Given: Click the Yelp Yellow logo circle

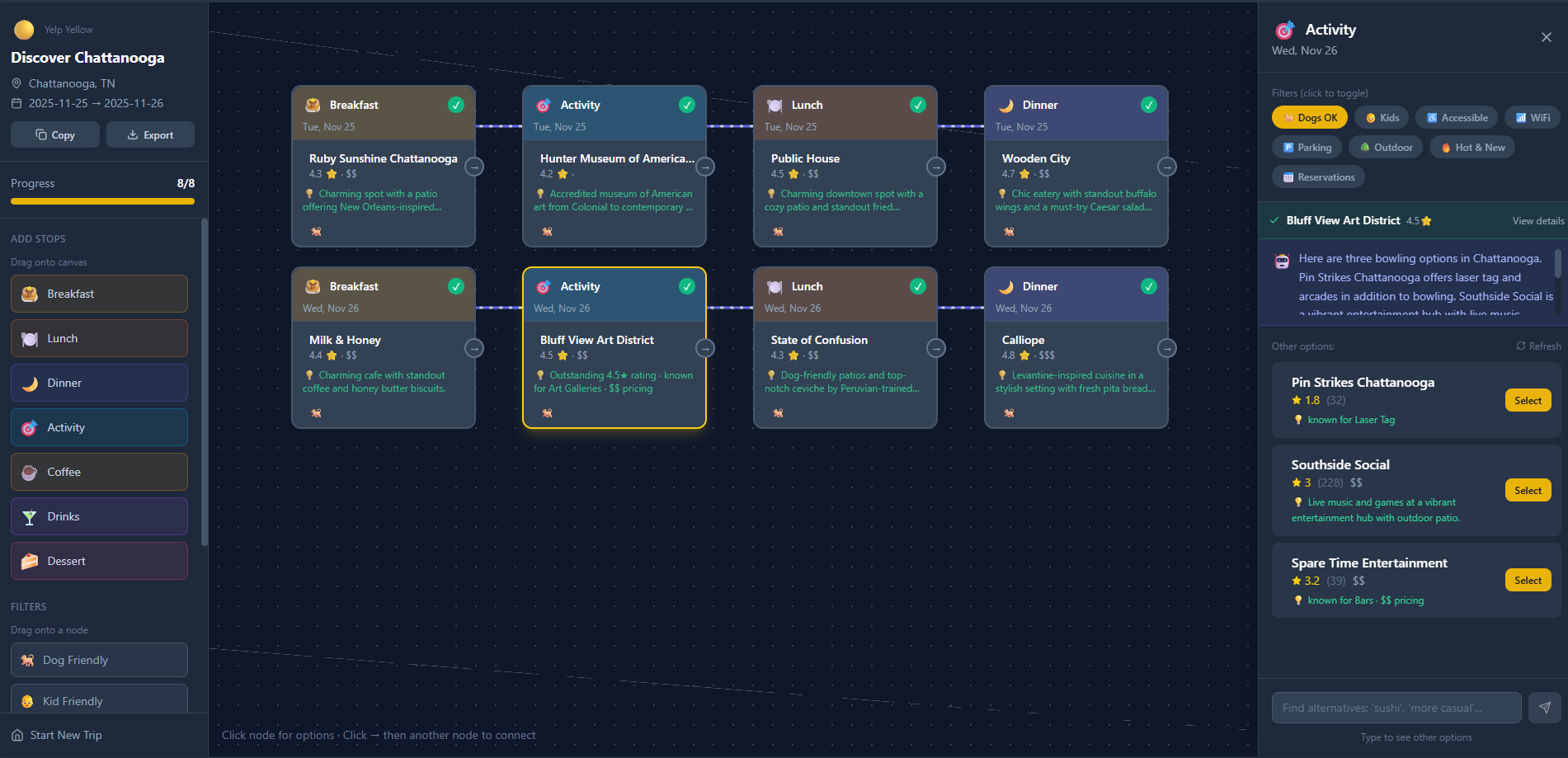Looking at the screenshot, I should (24, 30).
